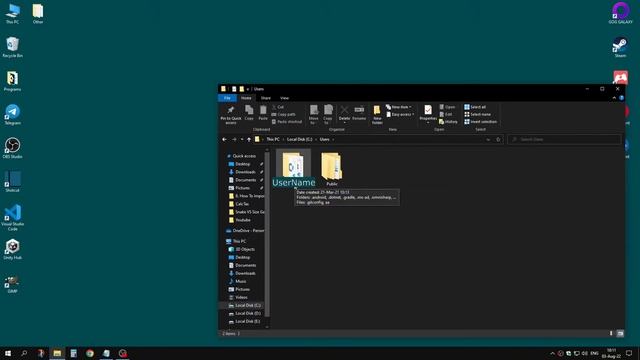Open the File tab

[x=227, y=98]
